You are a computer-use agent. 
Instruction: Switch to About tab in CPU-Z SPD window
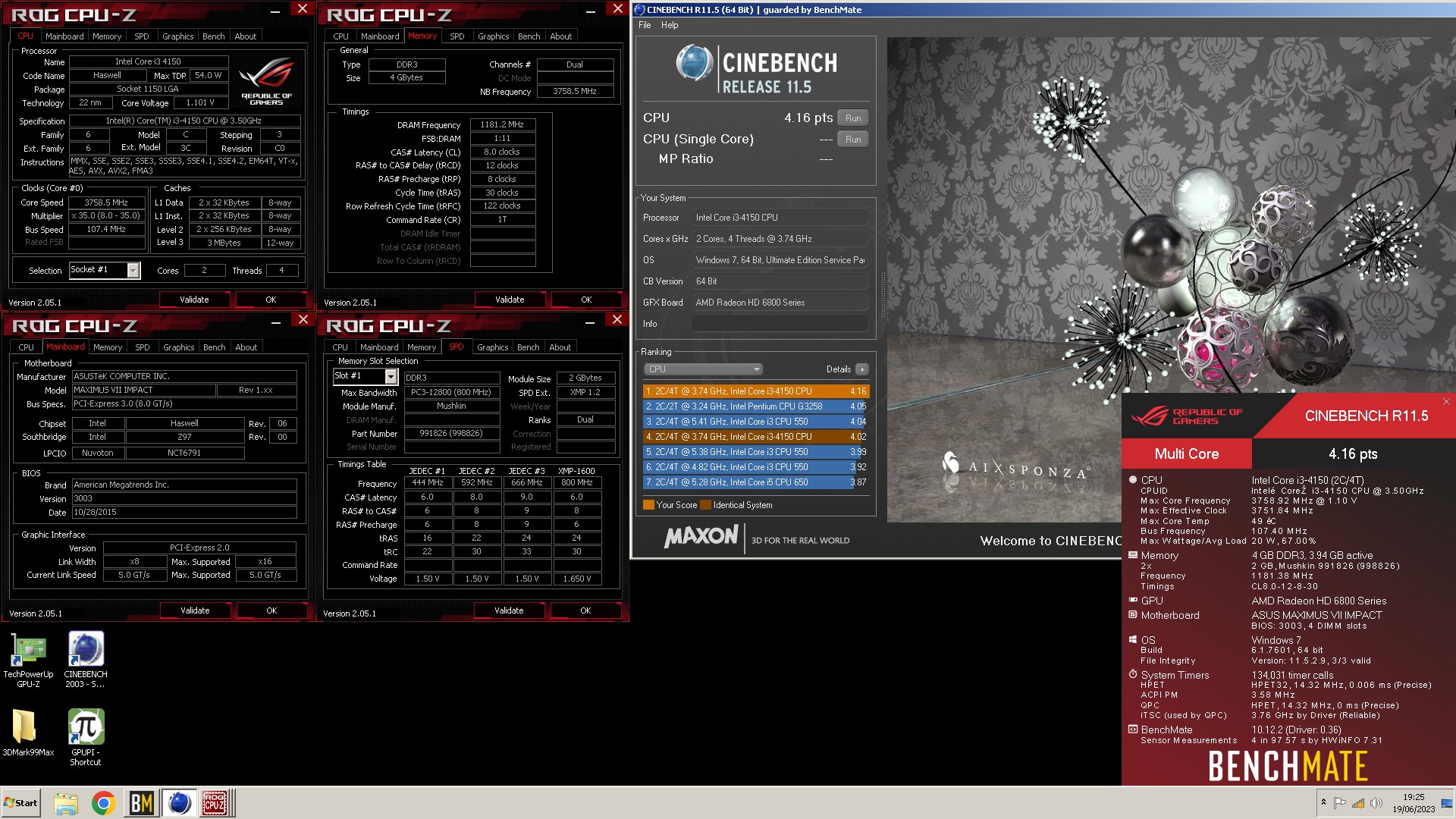tap(560, 347)
